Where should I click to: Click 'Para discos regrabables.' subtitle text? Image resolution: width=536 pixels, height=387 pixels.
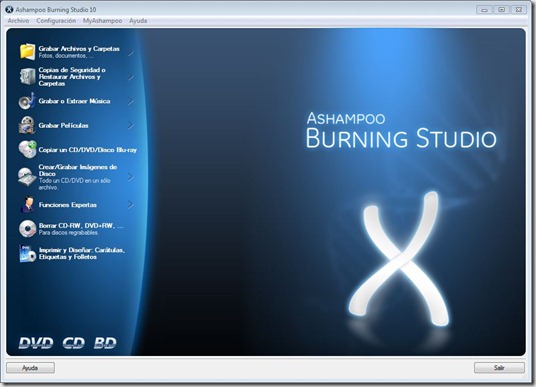click(69, 232)
